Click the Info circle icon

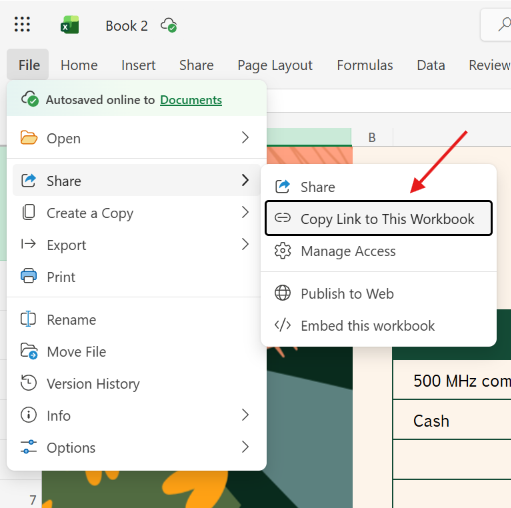point(29,415)
